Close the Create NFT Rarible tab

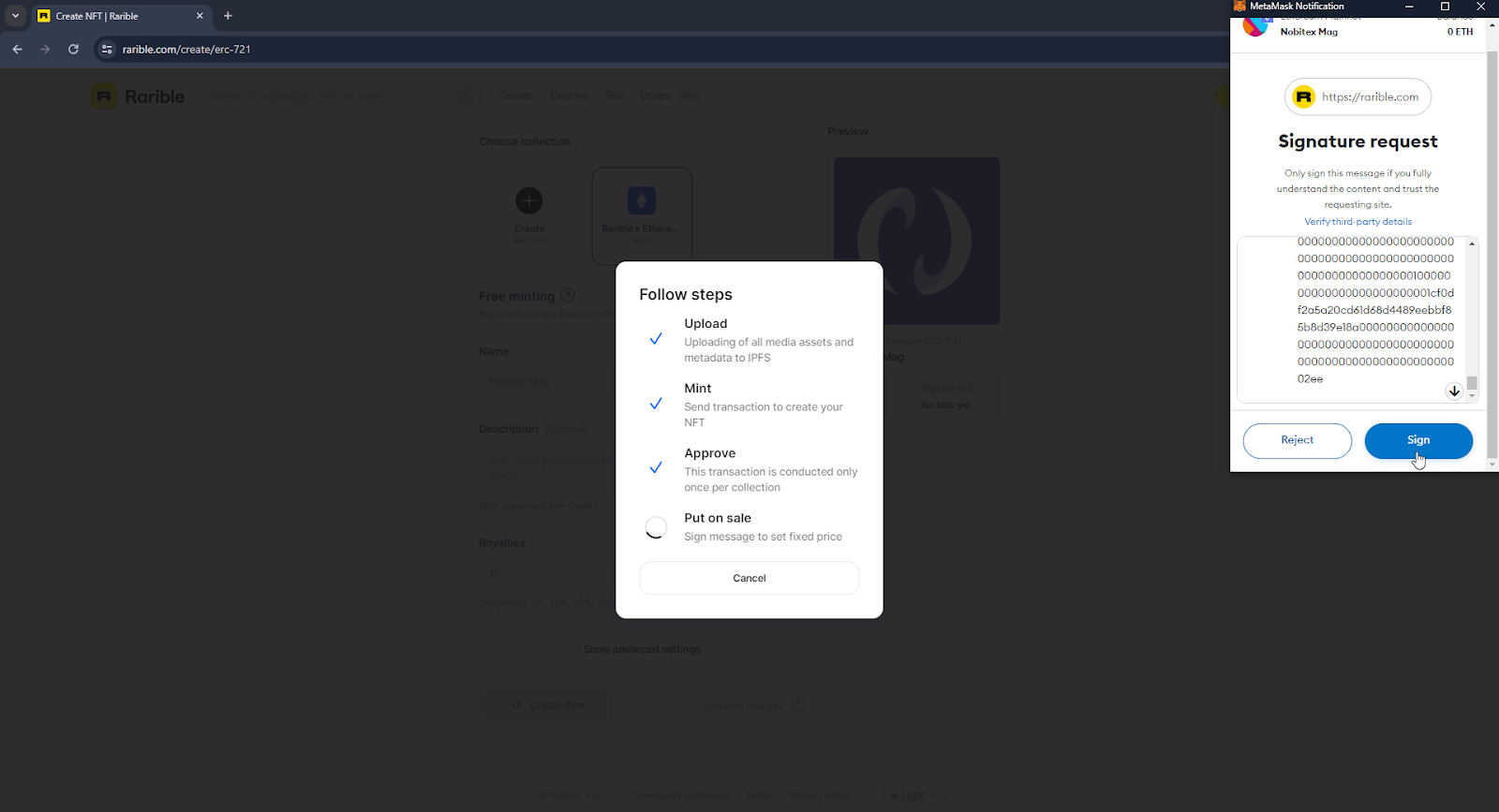(200, 16)
